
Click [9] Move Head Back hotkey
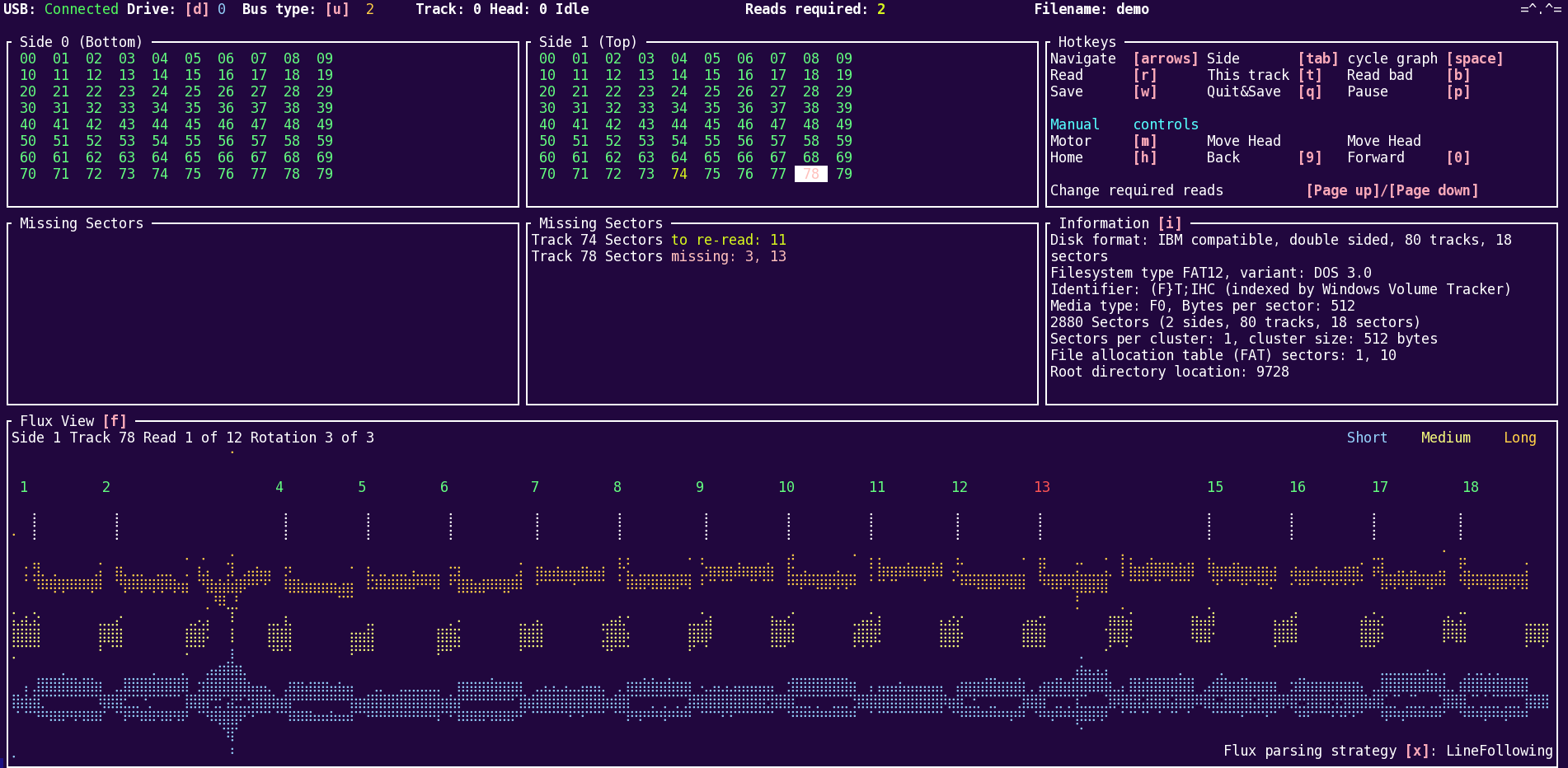(1310, 157)
